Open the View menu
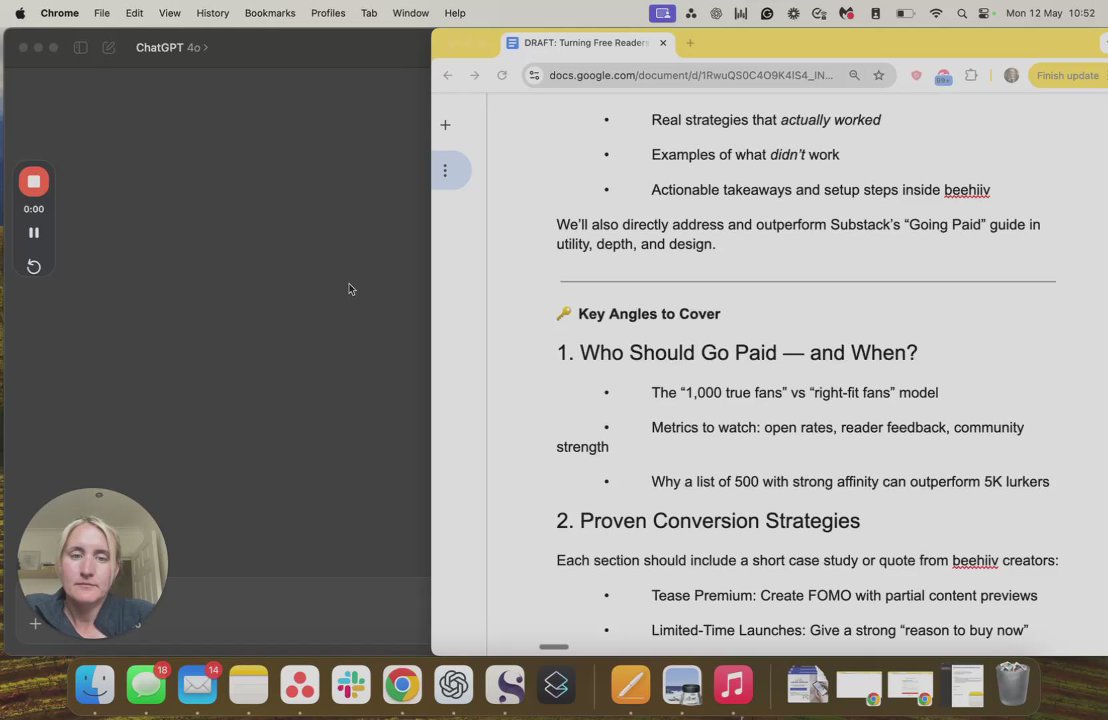The image size is (1108, 720). pyautogui.click(x=170, y=13)
